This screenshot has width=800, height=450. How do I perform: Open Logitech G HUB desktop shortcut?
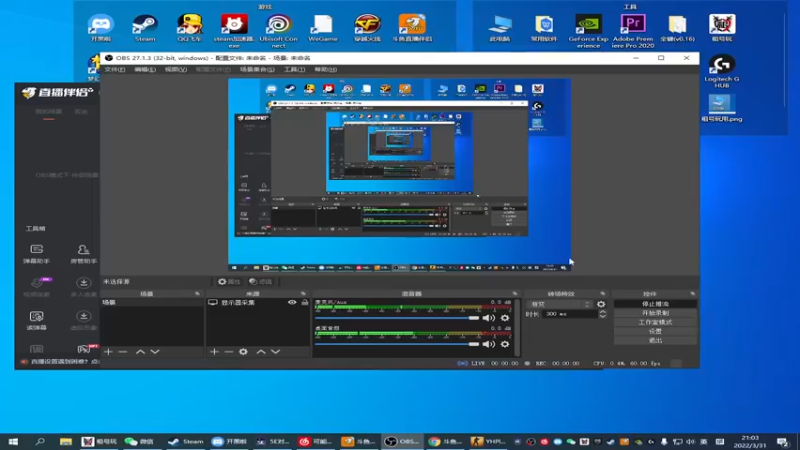(x=722, y=71)
